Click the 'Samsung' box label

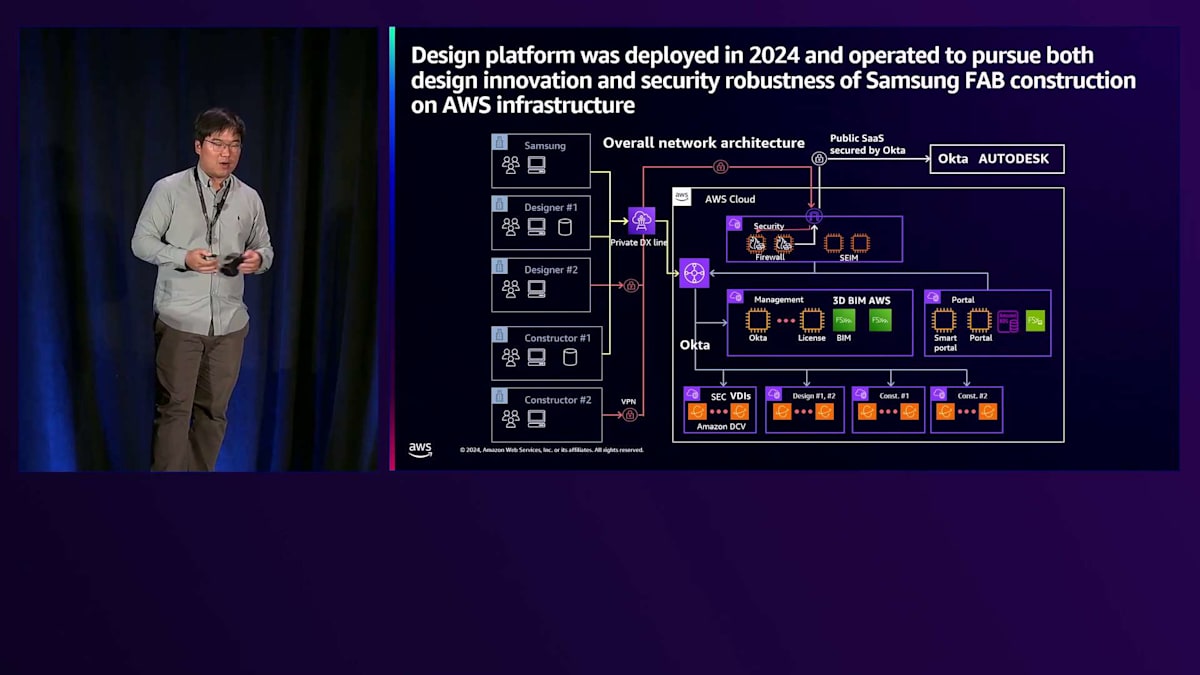coord(545,145)
